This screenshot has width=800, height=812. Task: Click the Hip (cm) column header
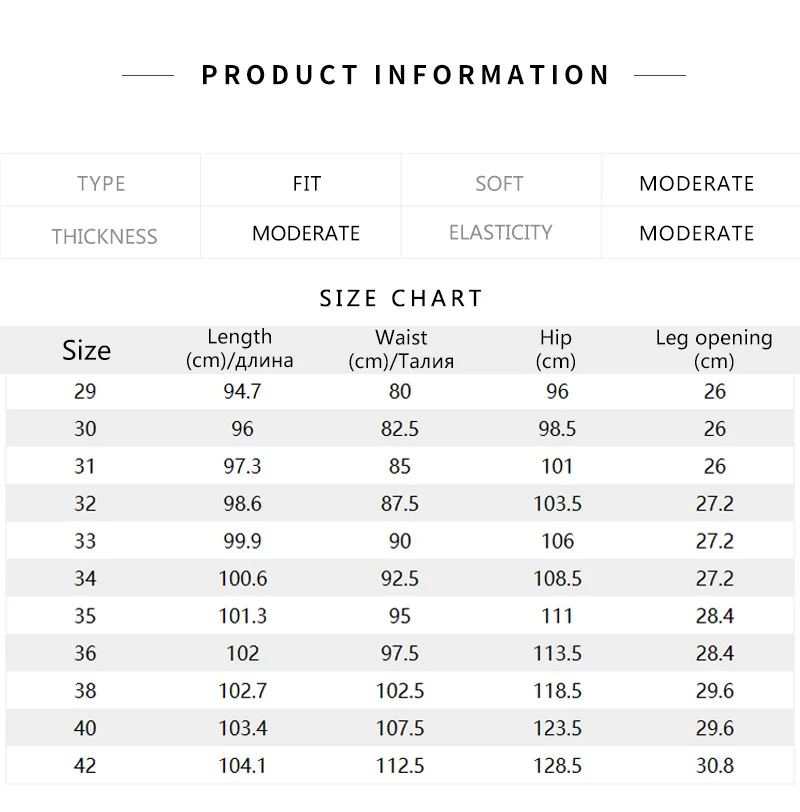pos(556,349)
